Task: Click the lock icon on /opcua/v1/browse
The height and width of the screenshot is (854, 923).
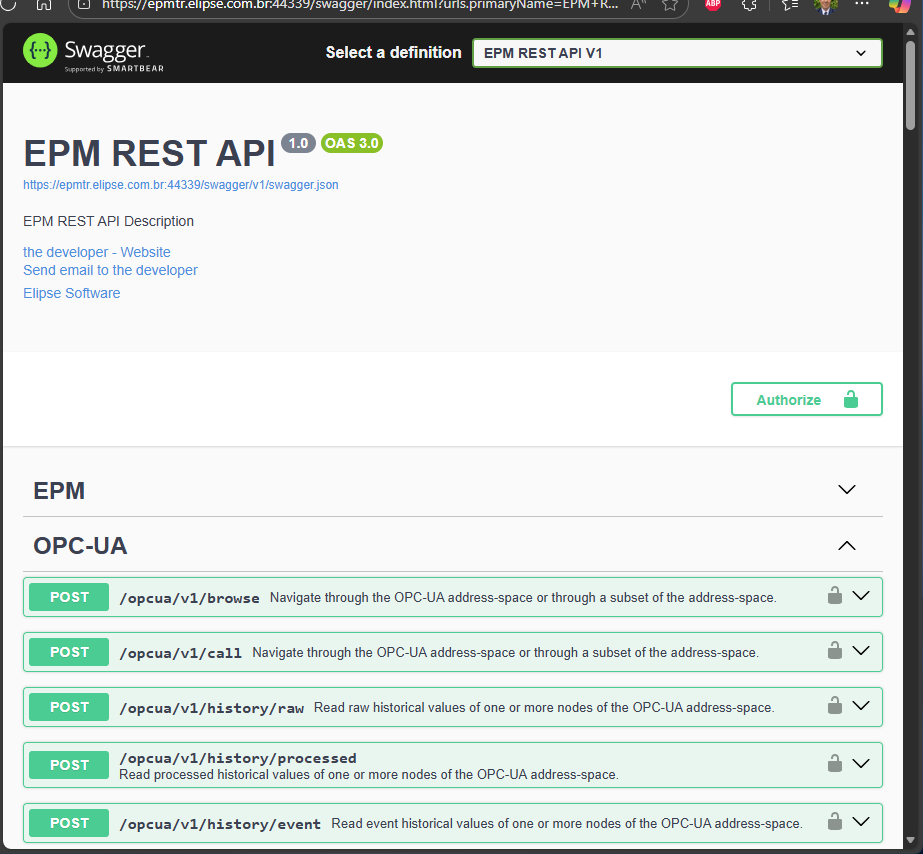Action: tap(834, 596)
